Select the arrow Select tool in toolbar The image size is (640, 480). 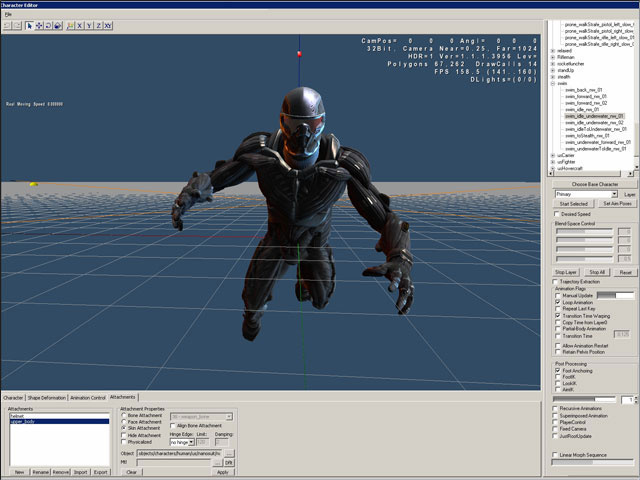30,25
